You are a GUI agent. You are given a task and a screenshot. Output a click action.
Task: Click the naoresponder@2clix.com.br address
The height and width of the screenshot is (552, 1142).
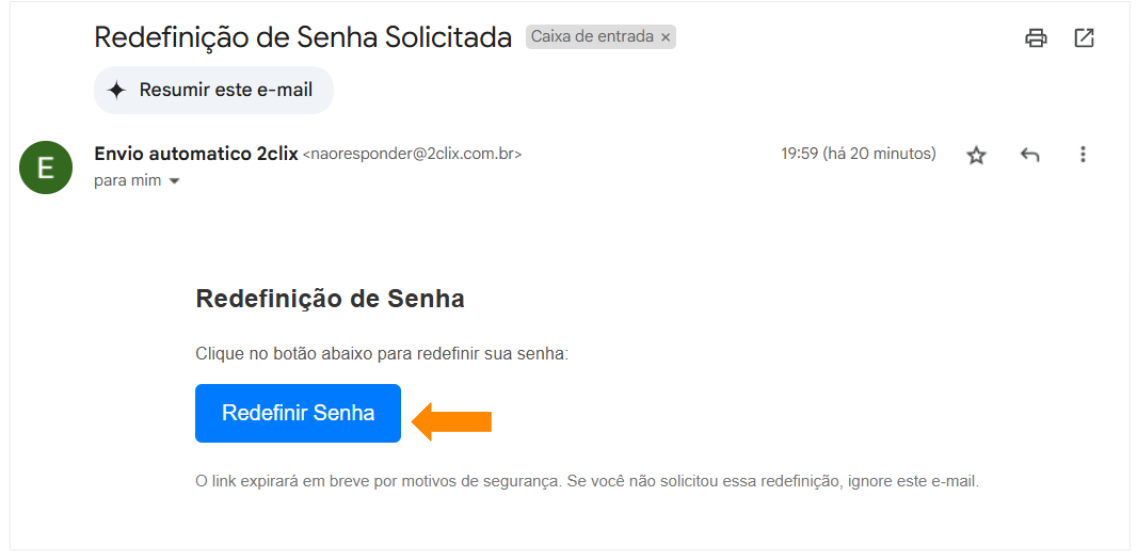[x=412, y=154]
